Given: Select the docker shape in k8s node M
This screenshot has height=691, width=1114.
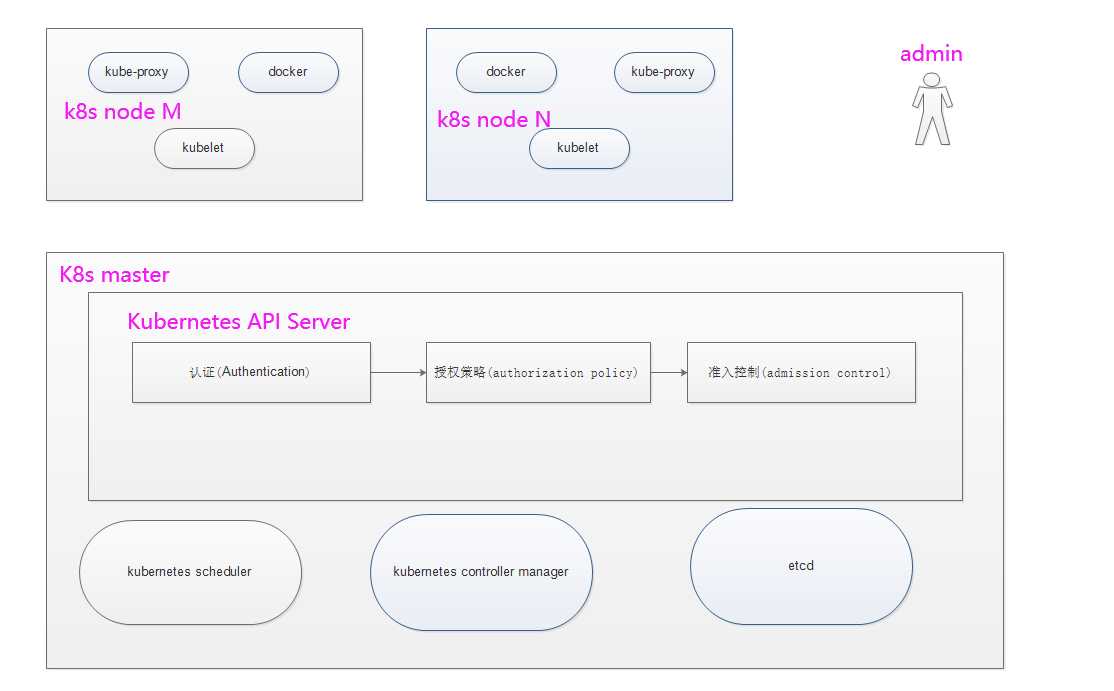Looking at the screenshot, I should pos(288,72).
